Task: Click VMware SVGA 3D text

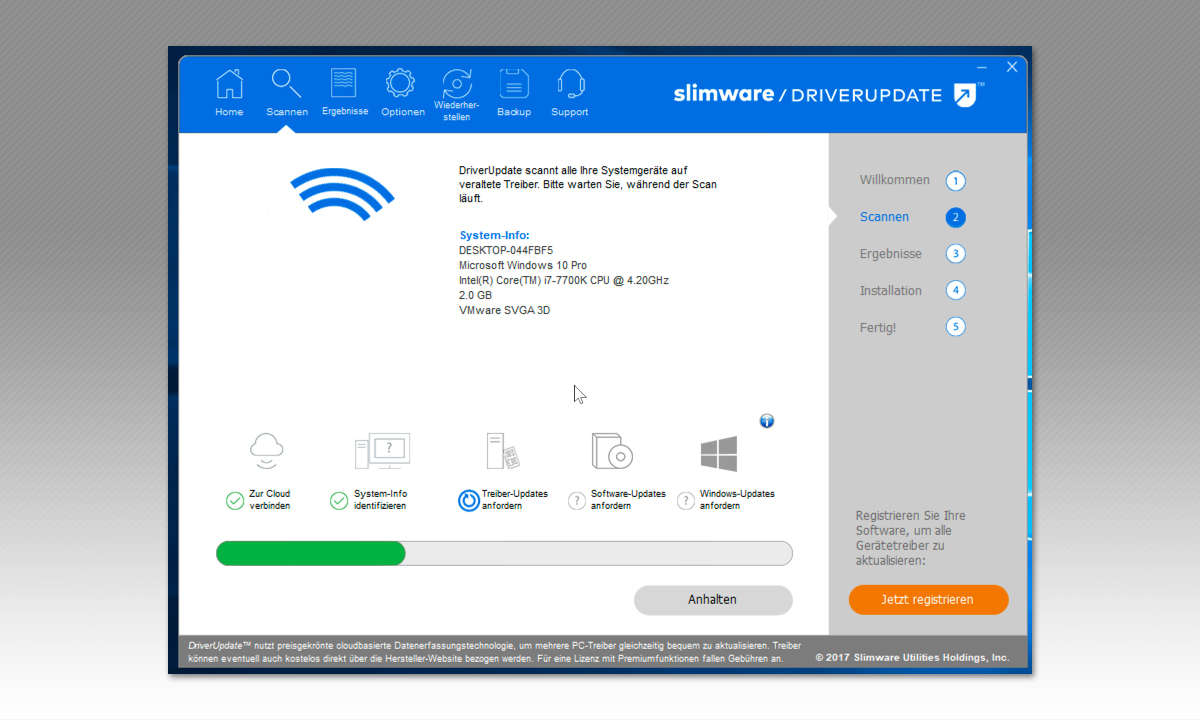Action: [x=505, y=310]
